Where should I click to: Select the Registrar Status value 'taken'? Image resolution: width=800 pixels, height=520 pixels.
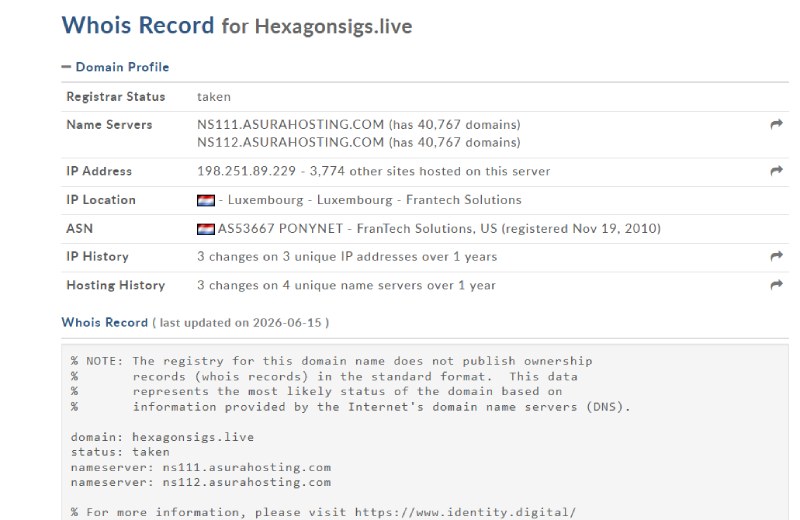(x=214, y=97)
